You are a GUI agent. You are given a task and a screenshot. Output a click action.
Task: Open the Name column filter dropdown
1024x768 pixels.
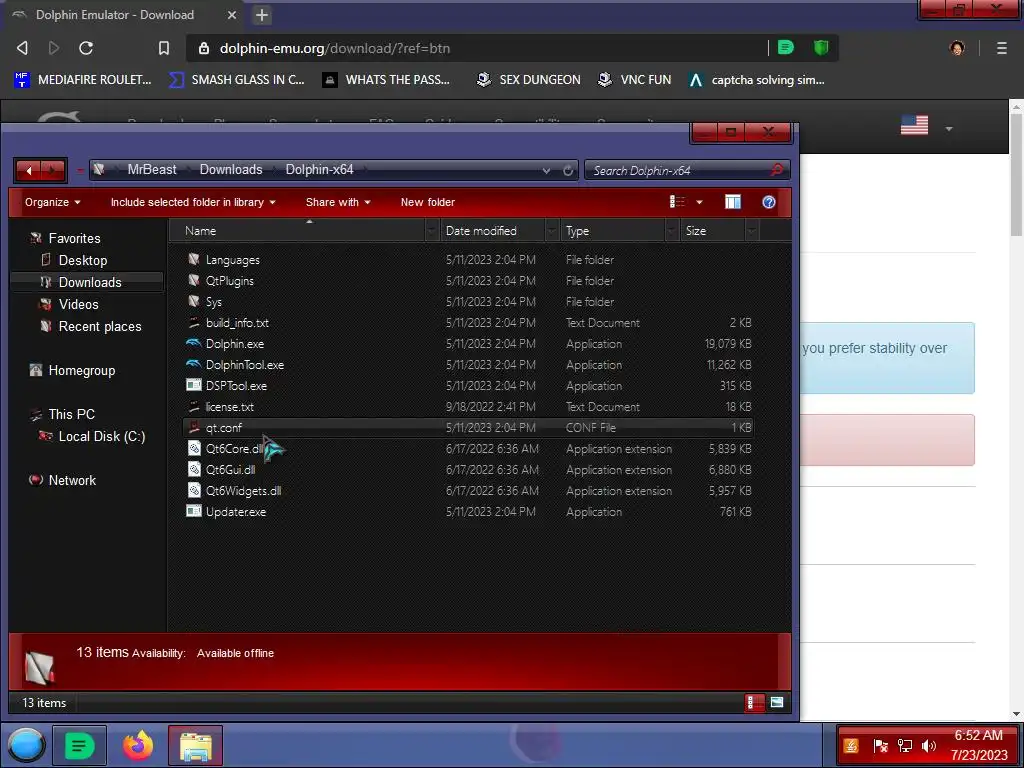tap(431, 231)
